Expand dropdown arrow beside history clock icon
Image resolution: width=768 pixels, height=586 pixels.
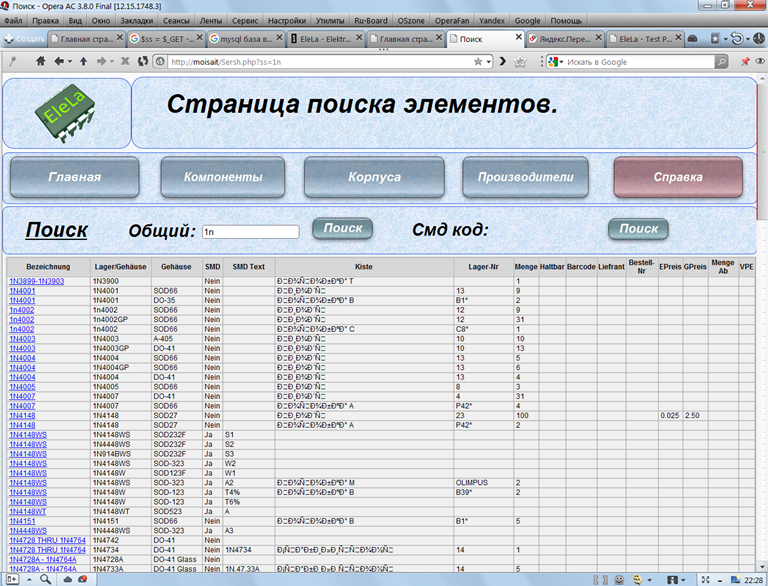(748, 39)
